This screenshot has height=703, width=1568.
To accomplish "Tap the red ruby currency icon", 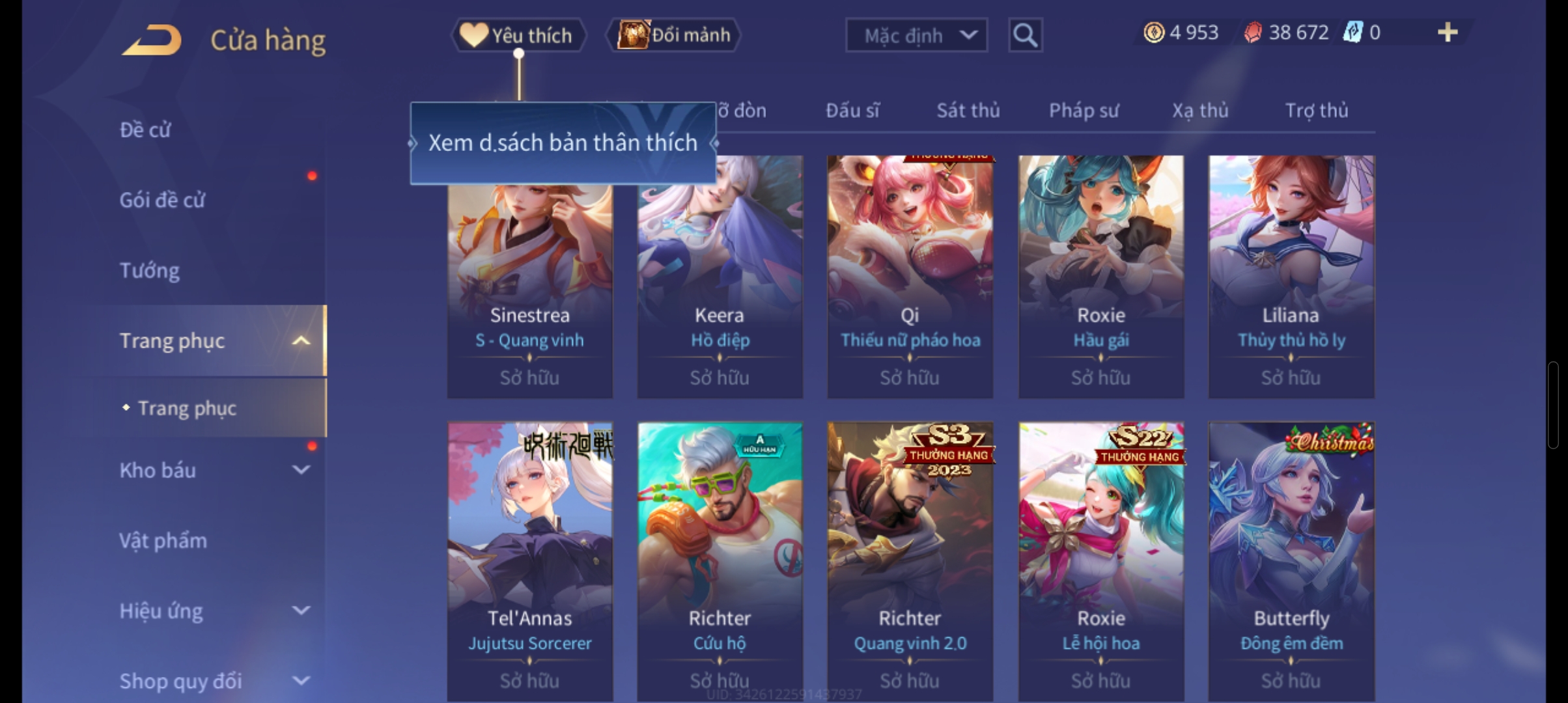I will [x=1253, y=33].
